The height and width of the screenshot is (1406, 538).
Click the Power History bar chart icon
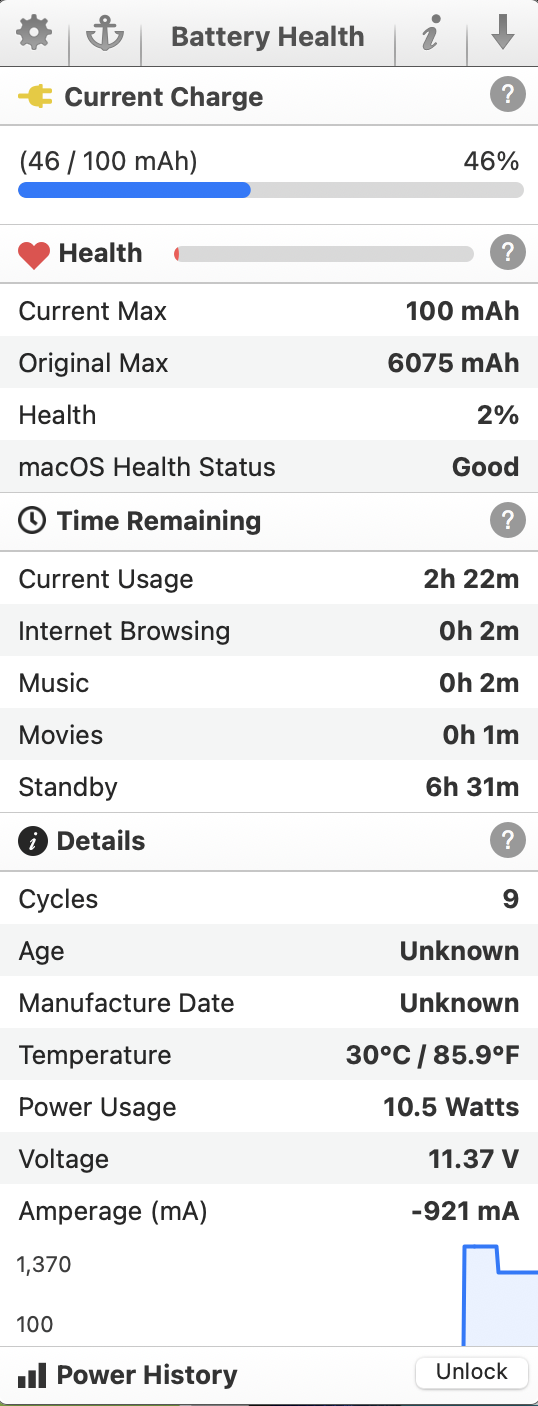[x=33, y=1375]
